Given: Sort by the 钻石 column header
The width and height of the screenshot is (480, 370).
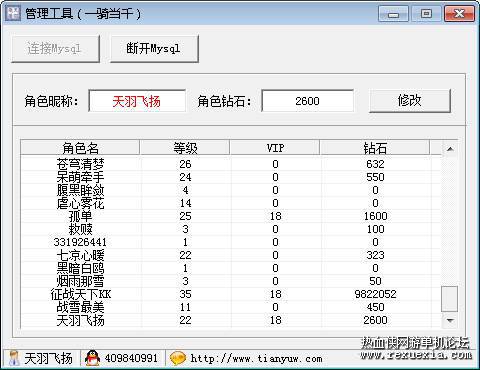Looking at the screenshot, I should pyautogui.click(x=375, y=148).
